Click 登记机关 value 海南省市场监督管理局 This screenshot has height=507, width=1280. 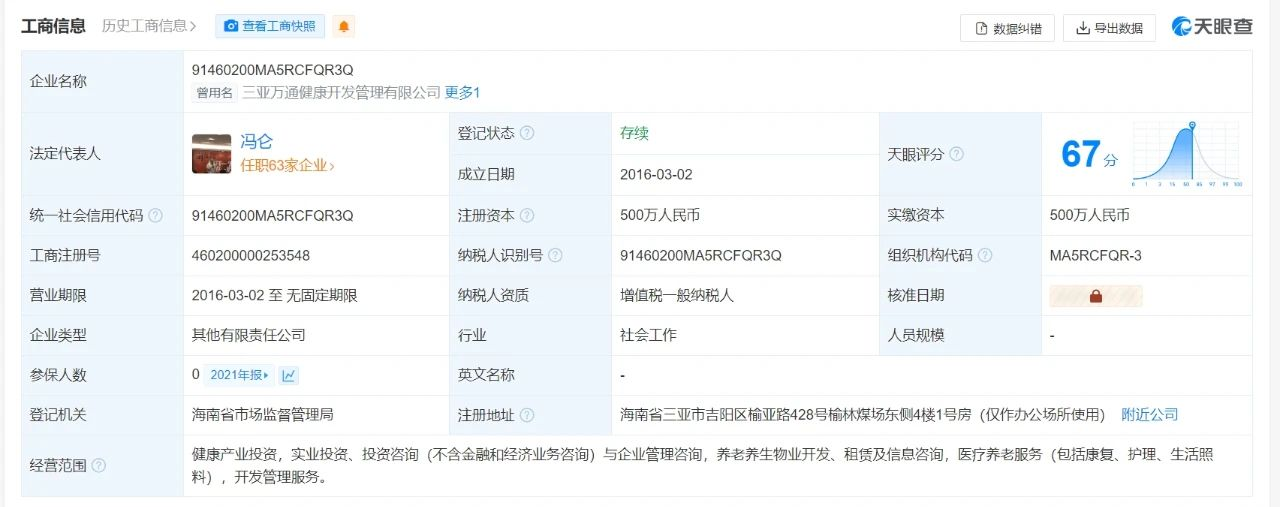(263, 414)
